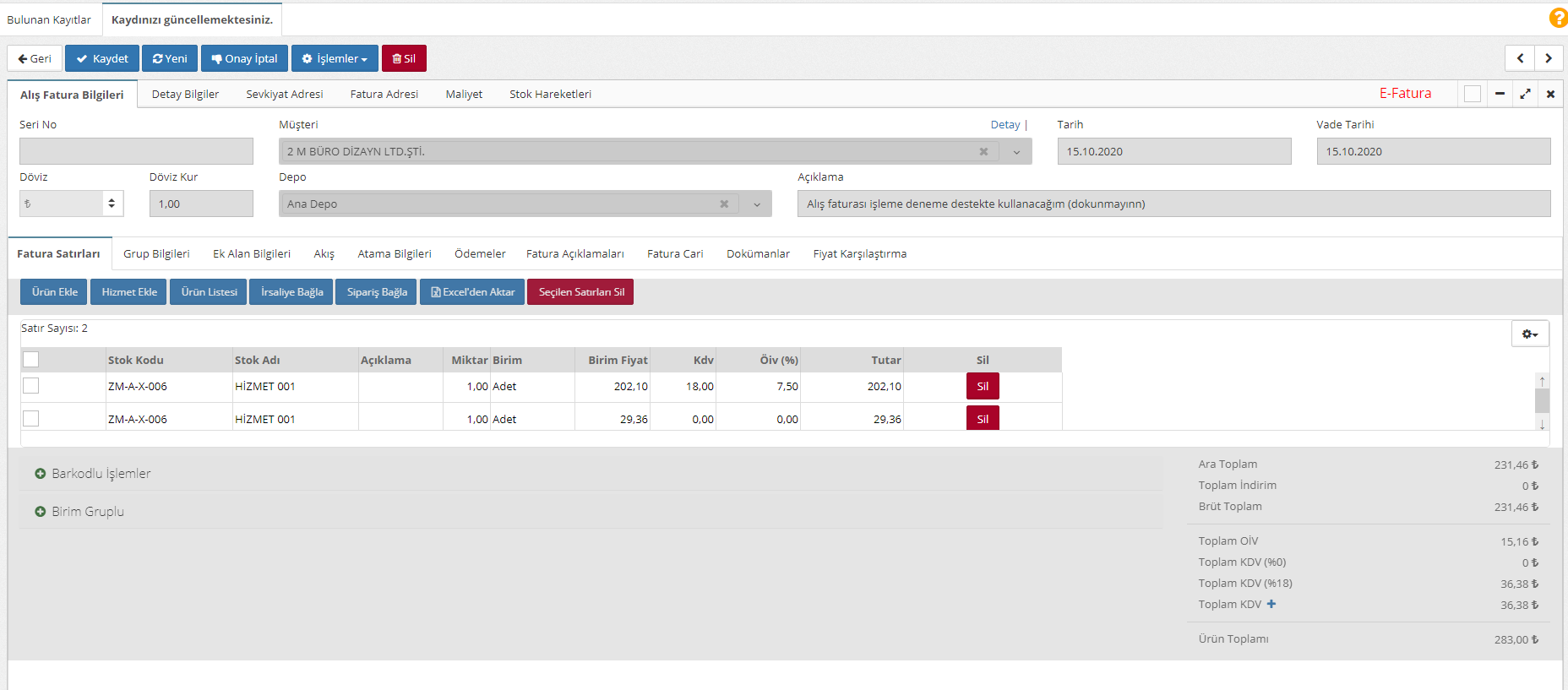Click the invoice rows vertical scrollbar thumb
Screen dimensions: 1568x690
coord(1542,399)
